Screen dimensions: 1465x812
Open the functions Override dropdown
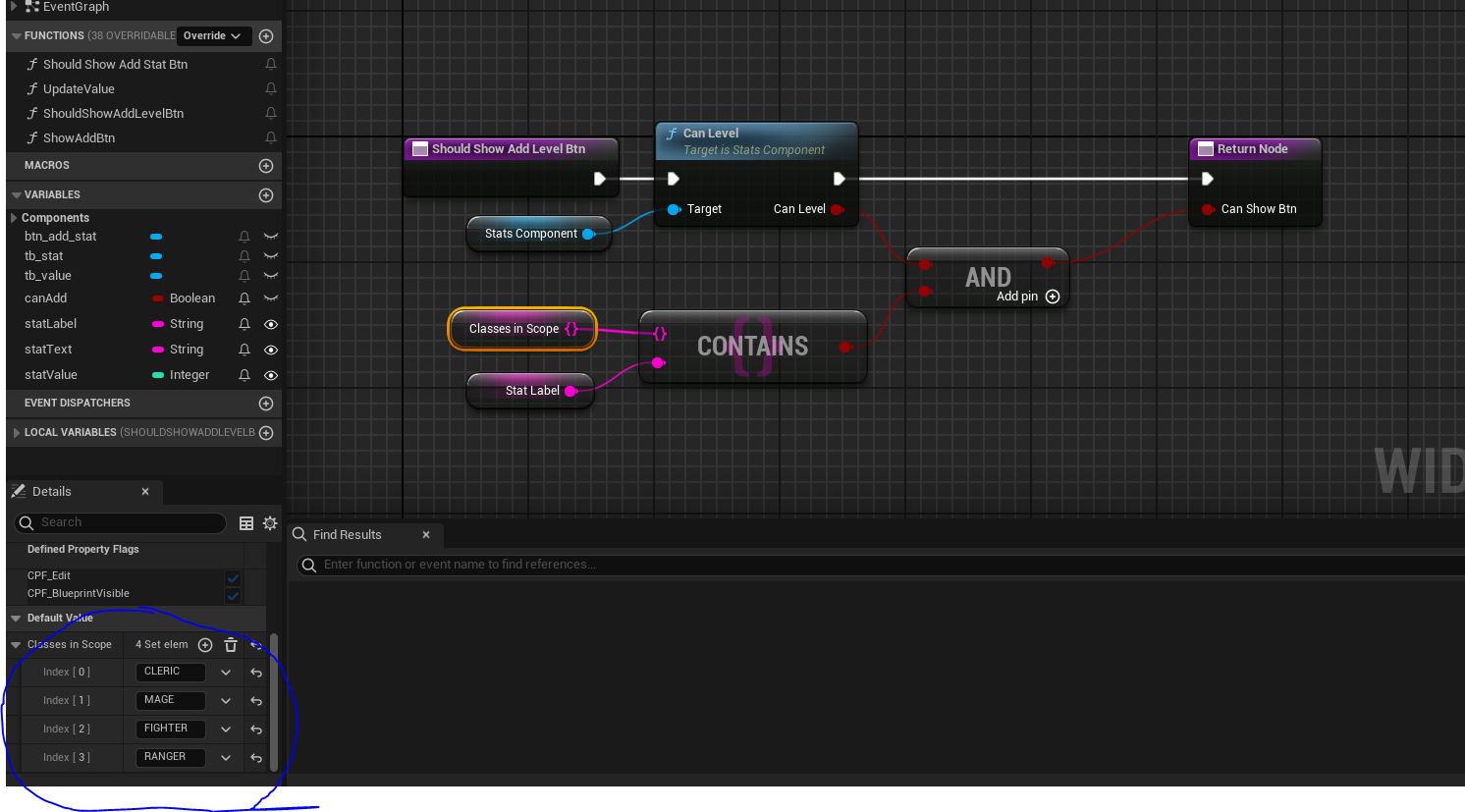click(x=212, y=36)
